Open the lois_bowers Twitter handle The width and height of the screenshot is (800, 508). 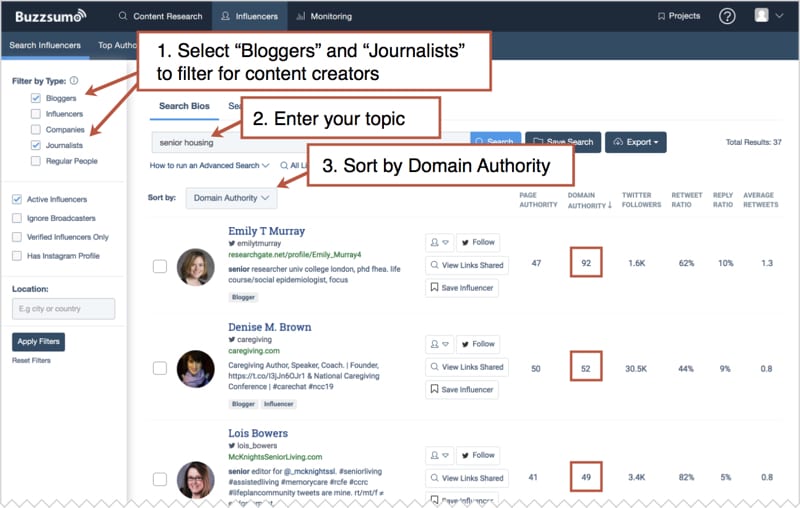pos(253,445)
